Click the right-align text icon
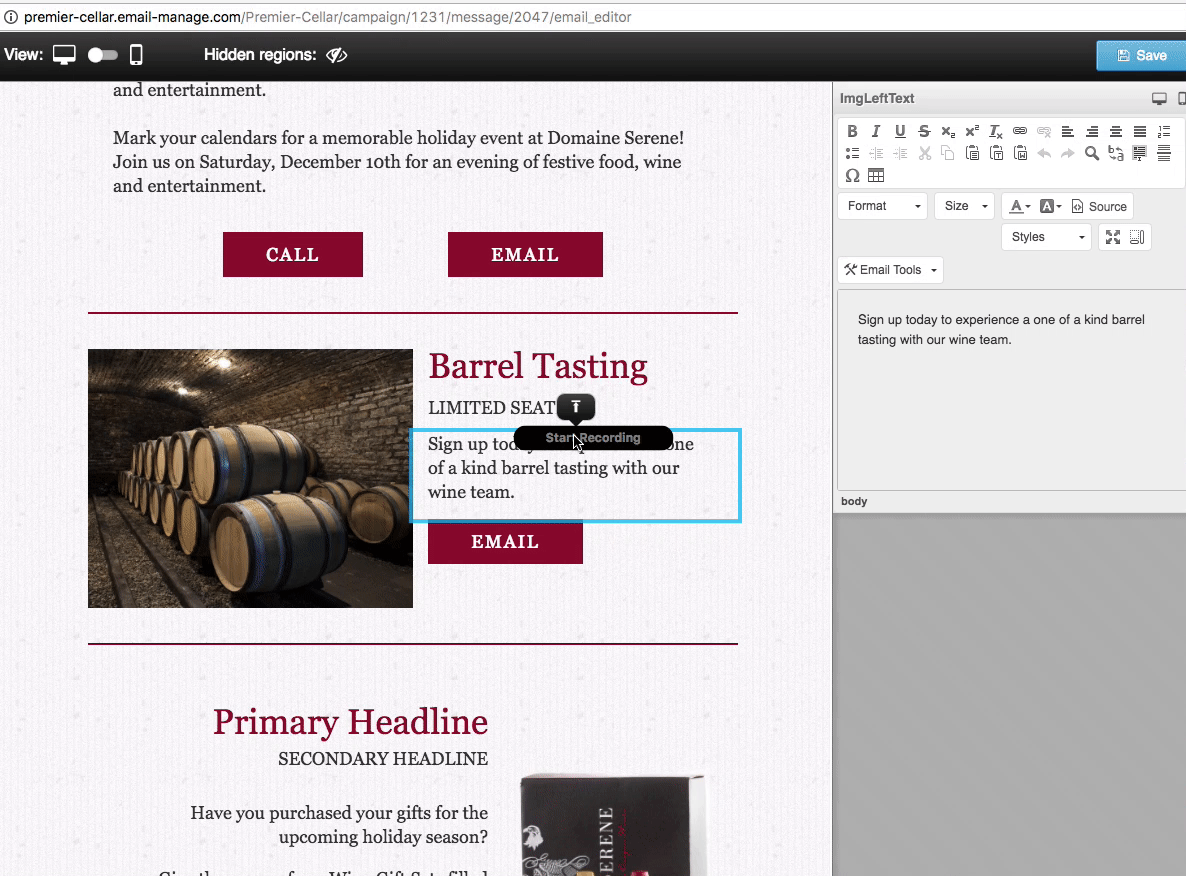This screenshot has width=1186, height=876. (1091, 131)
